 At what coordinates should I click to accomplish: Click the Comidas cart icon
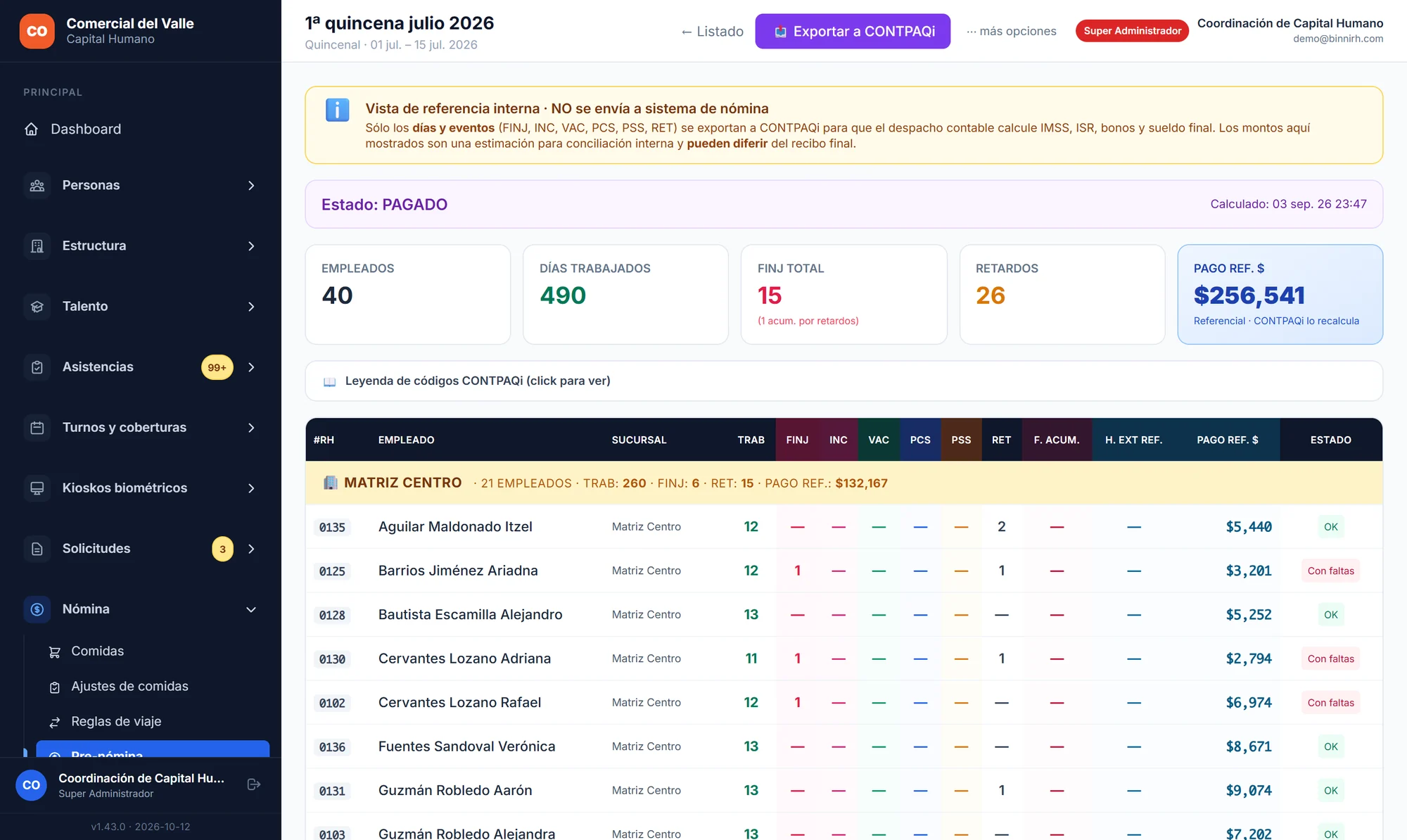54,651
